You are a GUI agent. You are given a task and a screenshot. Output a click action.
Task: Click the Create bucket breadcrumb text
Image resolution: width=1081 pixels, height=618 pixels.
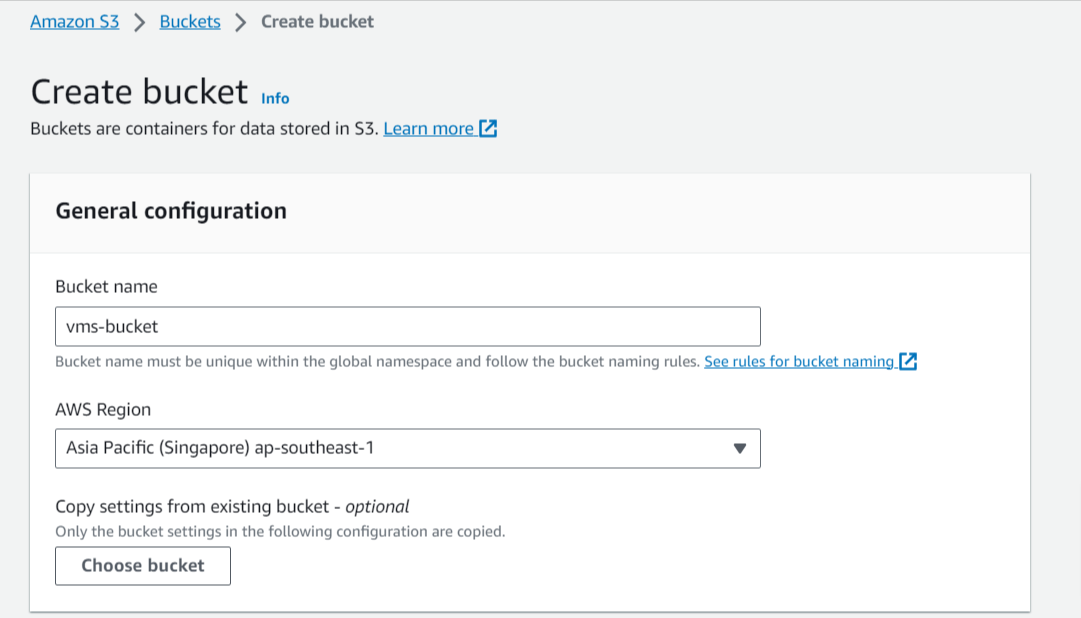tap(317, 21)
